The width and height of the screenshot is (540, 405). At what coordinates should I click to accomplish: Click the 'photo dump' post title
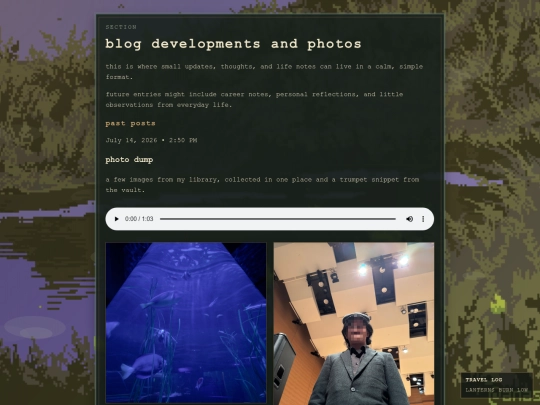point(129,160)
